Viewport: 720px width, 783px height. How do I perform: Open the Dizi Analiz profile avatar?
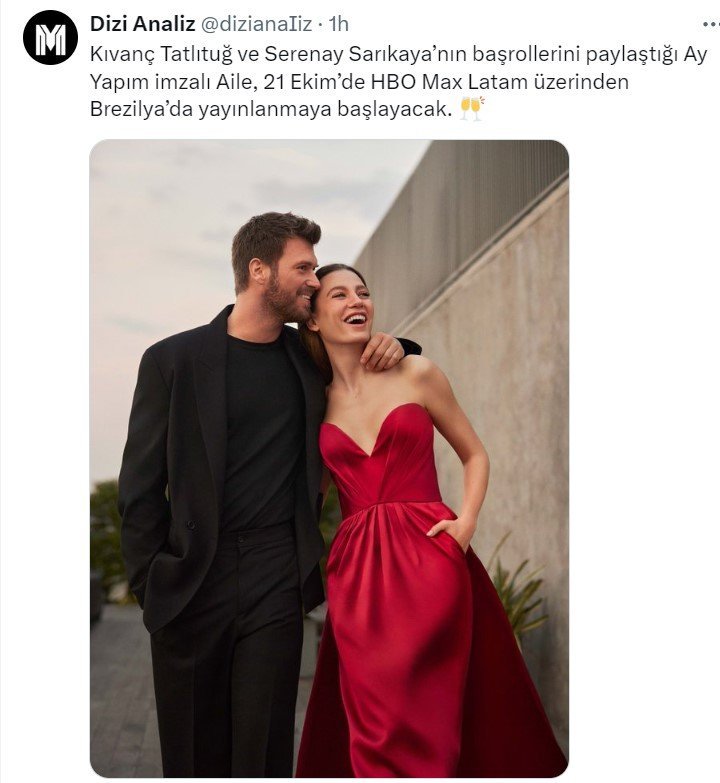coord(50,37)
